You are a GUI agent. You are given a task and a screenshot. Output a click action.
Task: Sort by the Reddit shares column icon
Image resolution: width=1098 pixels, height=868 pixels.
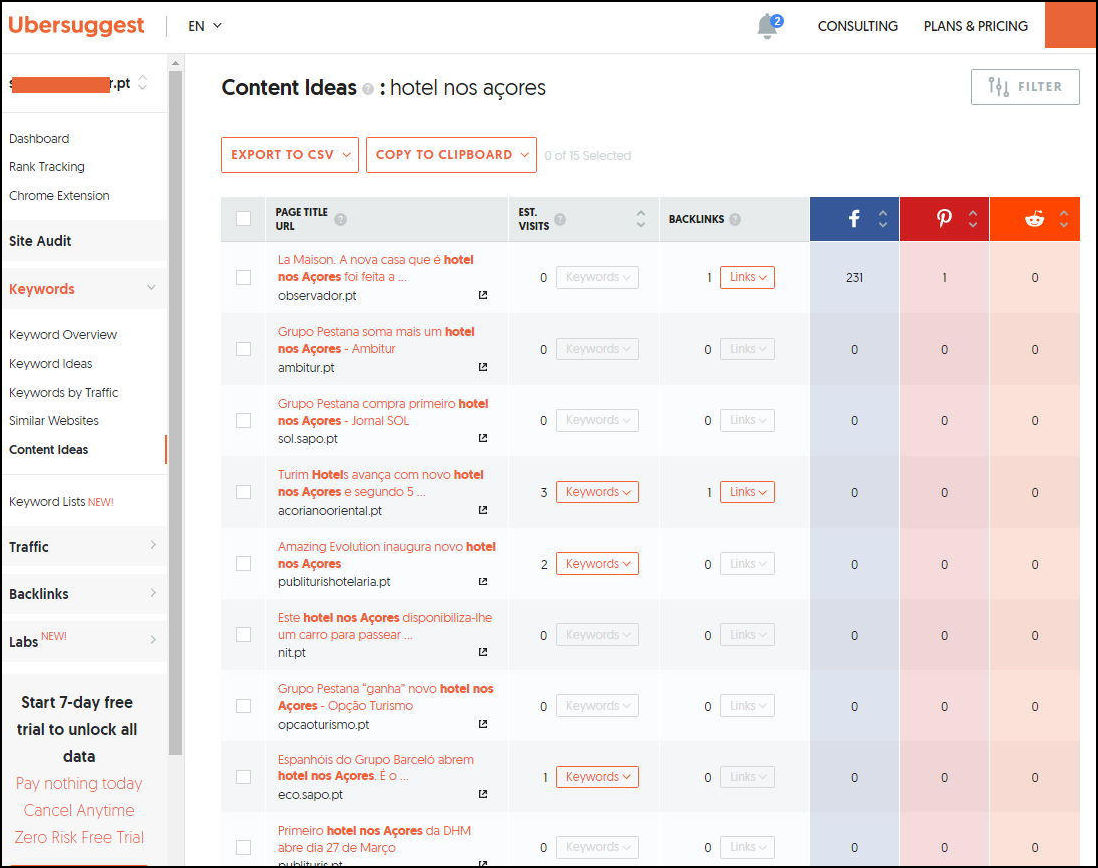[1064, 219]
